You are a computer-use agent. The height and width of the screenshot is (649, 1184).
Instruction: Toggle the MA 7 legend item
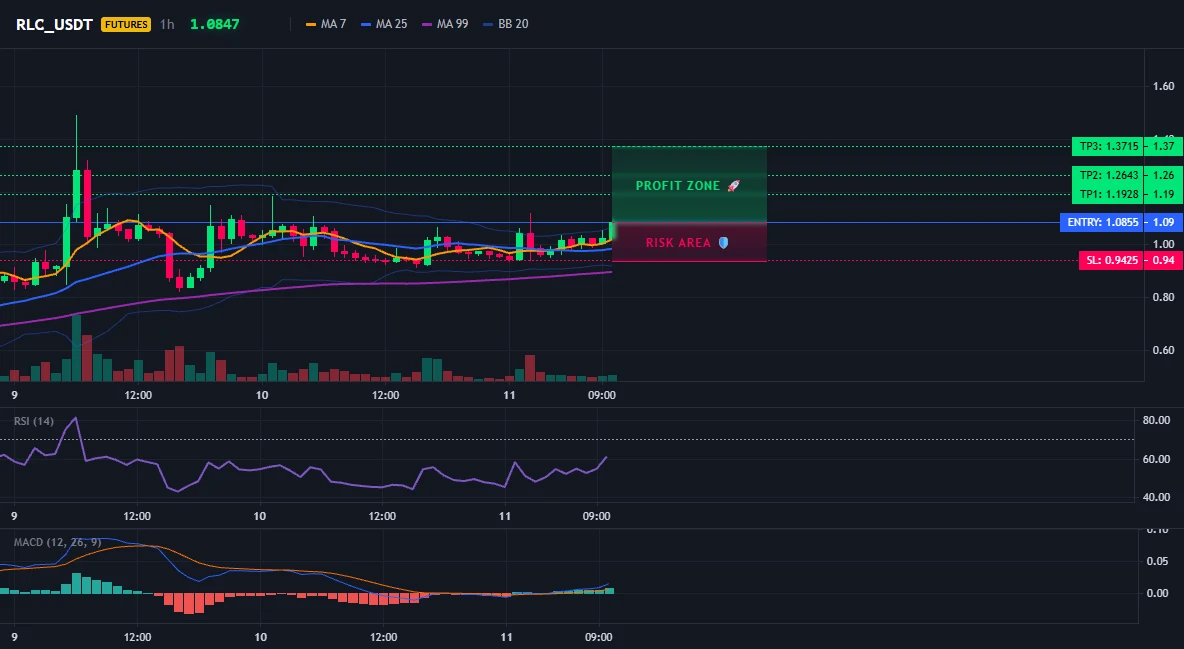tap(325, 24)
